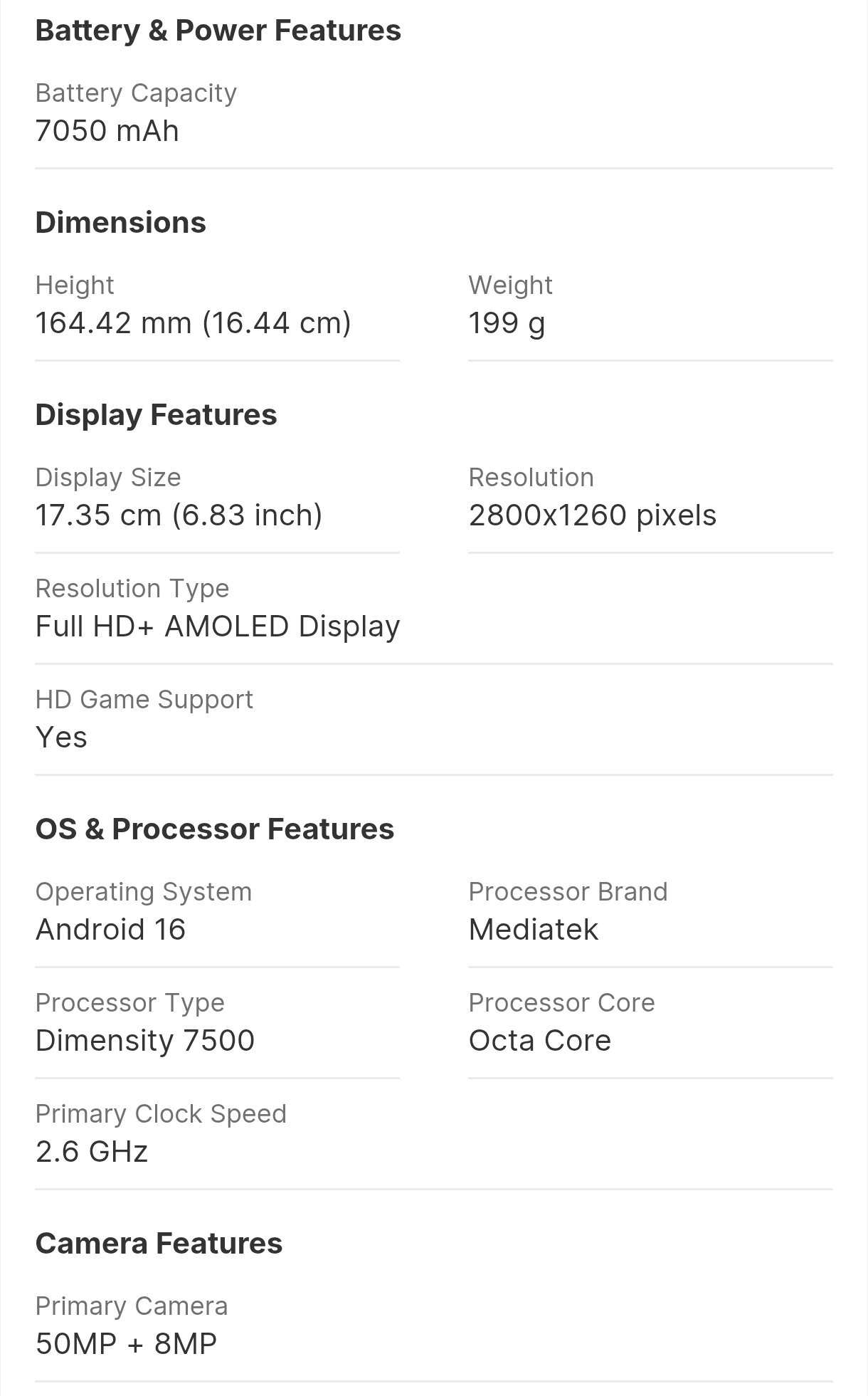
Task: Click the Primary Camera label
Action: (132, 1306)
